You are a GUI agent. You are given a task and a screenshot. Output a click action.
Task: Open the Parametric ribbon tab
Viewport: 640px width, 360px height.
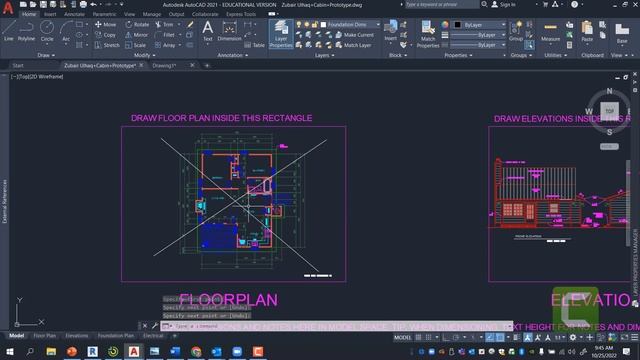tap(104, 14)
